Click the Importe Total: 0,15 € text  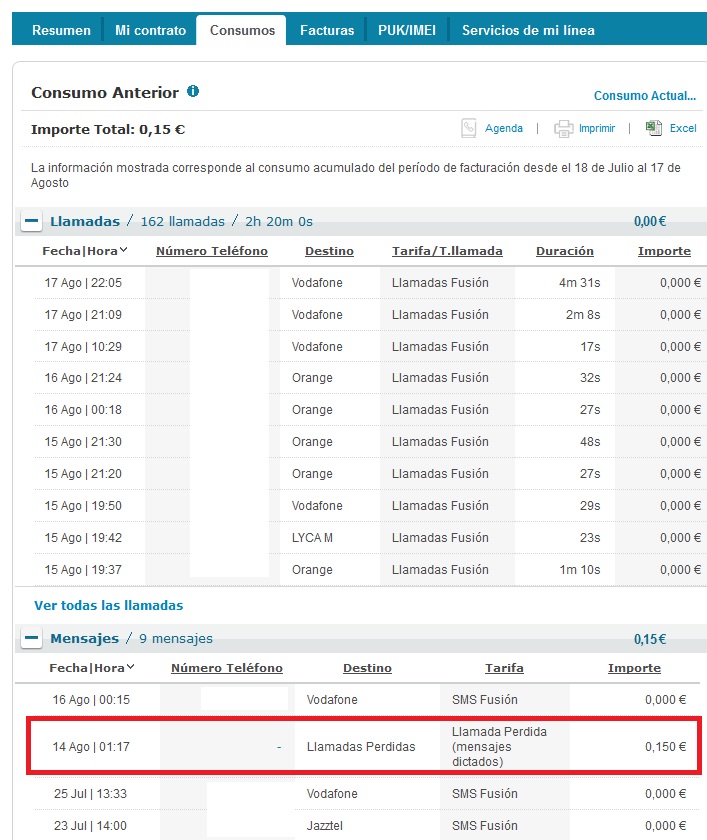[108, 130]
